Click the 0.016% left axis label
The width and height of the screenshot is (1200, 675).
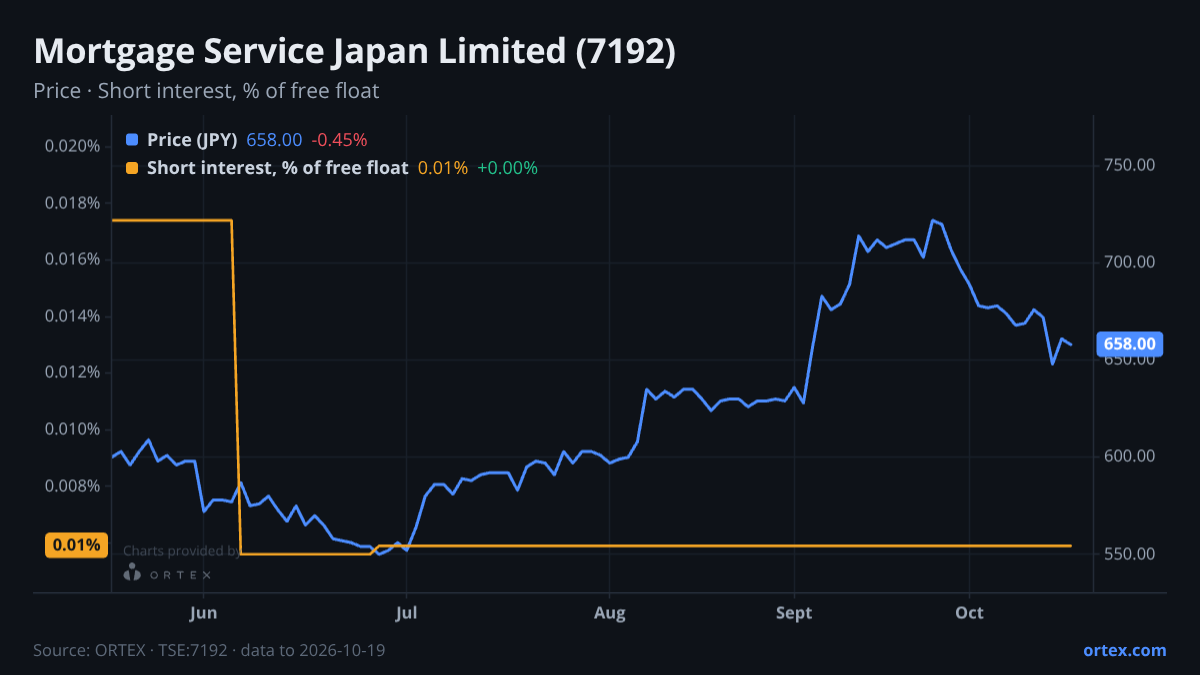pos(72,260)
